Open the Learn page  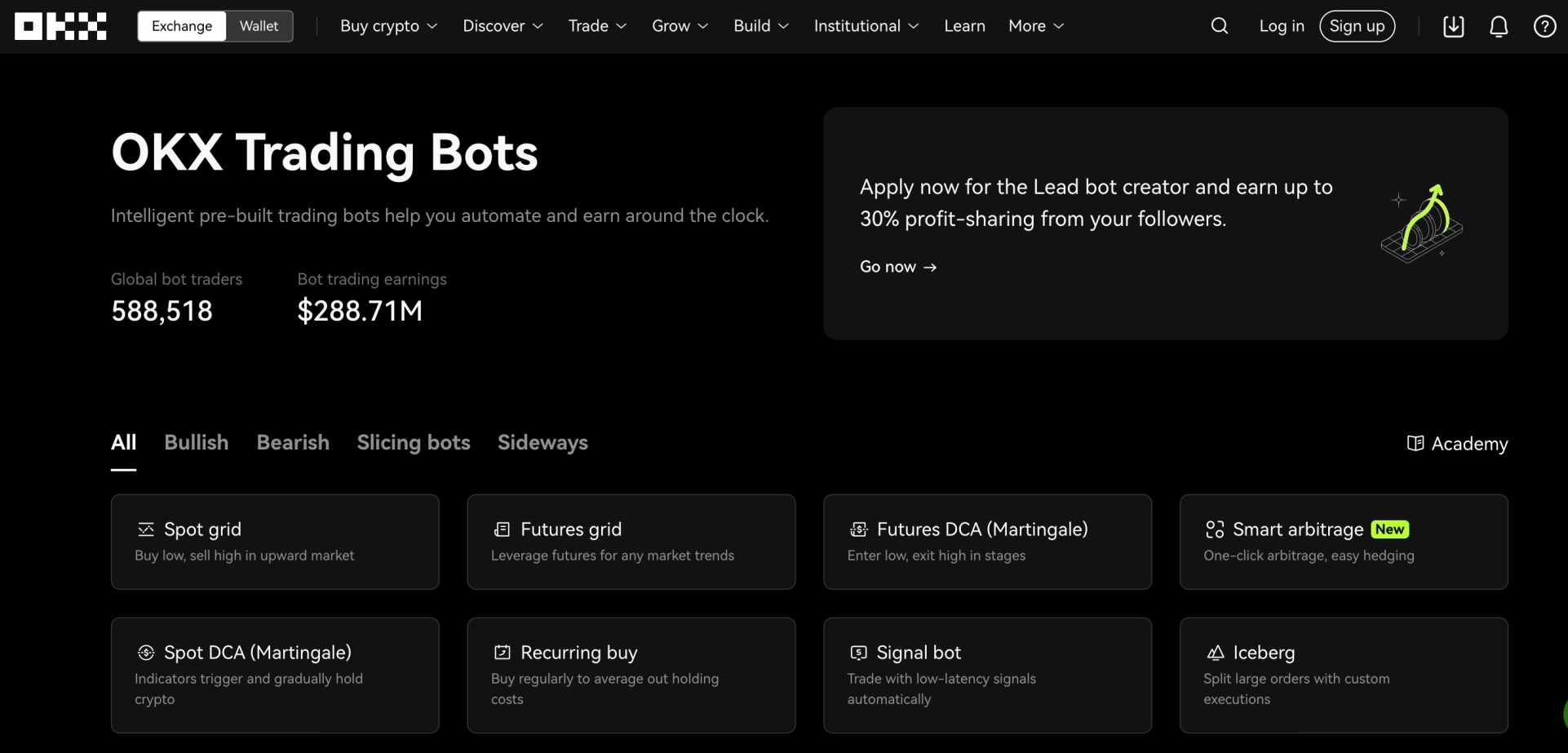pyautogui.click(x=964, y=26)
